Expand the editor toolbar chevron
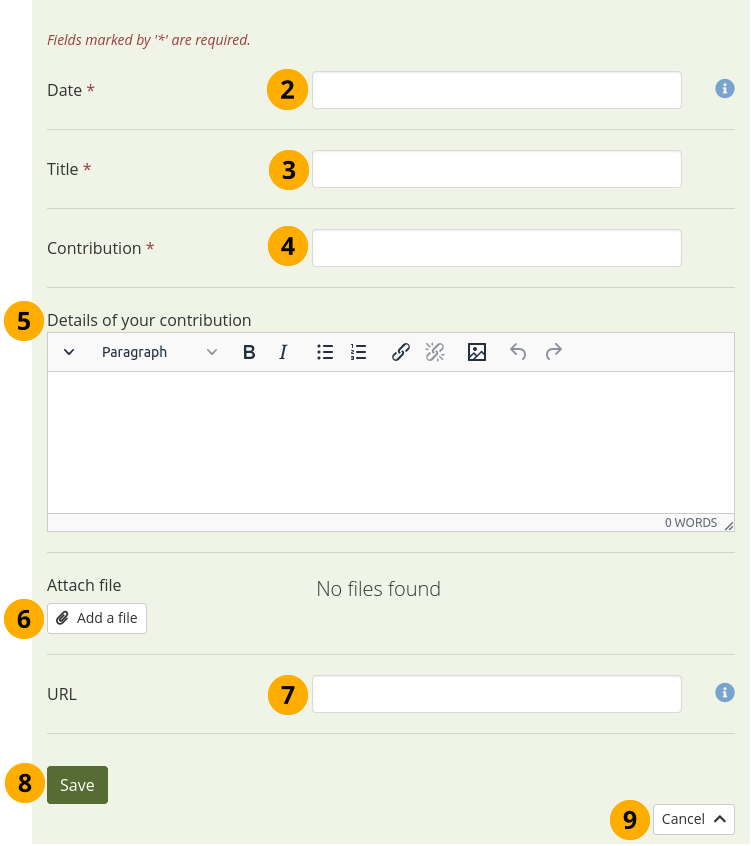 69,352
